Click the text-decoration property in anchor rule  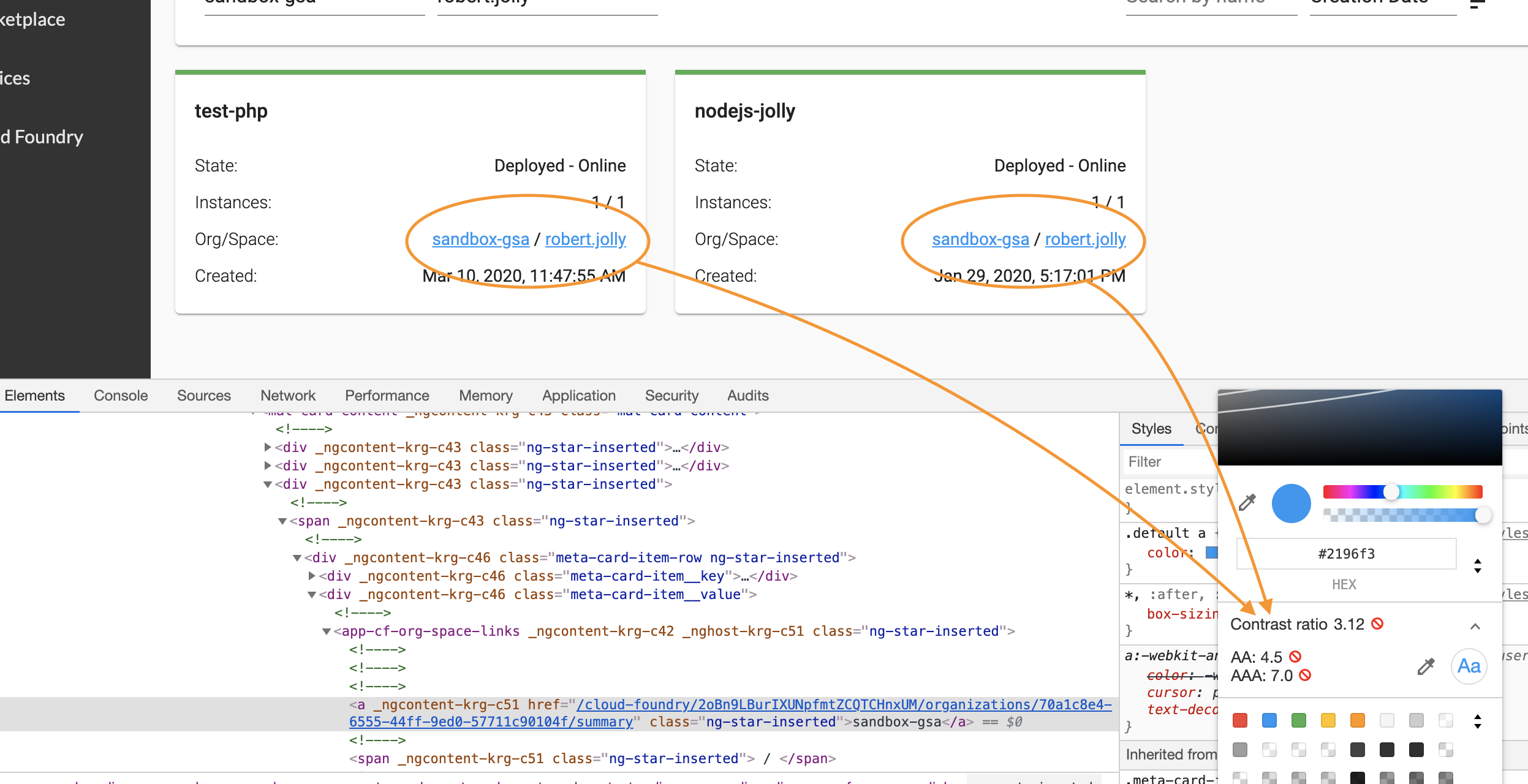coord(1182,709)
